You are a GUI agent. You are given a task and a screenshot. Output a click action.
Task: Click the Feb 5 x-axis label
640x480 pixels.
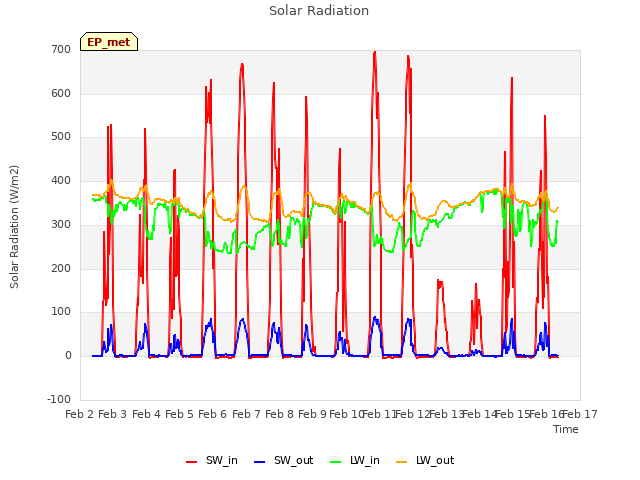click(179, 414)
